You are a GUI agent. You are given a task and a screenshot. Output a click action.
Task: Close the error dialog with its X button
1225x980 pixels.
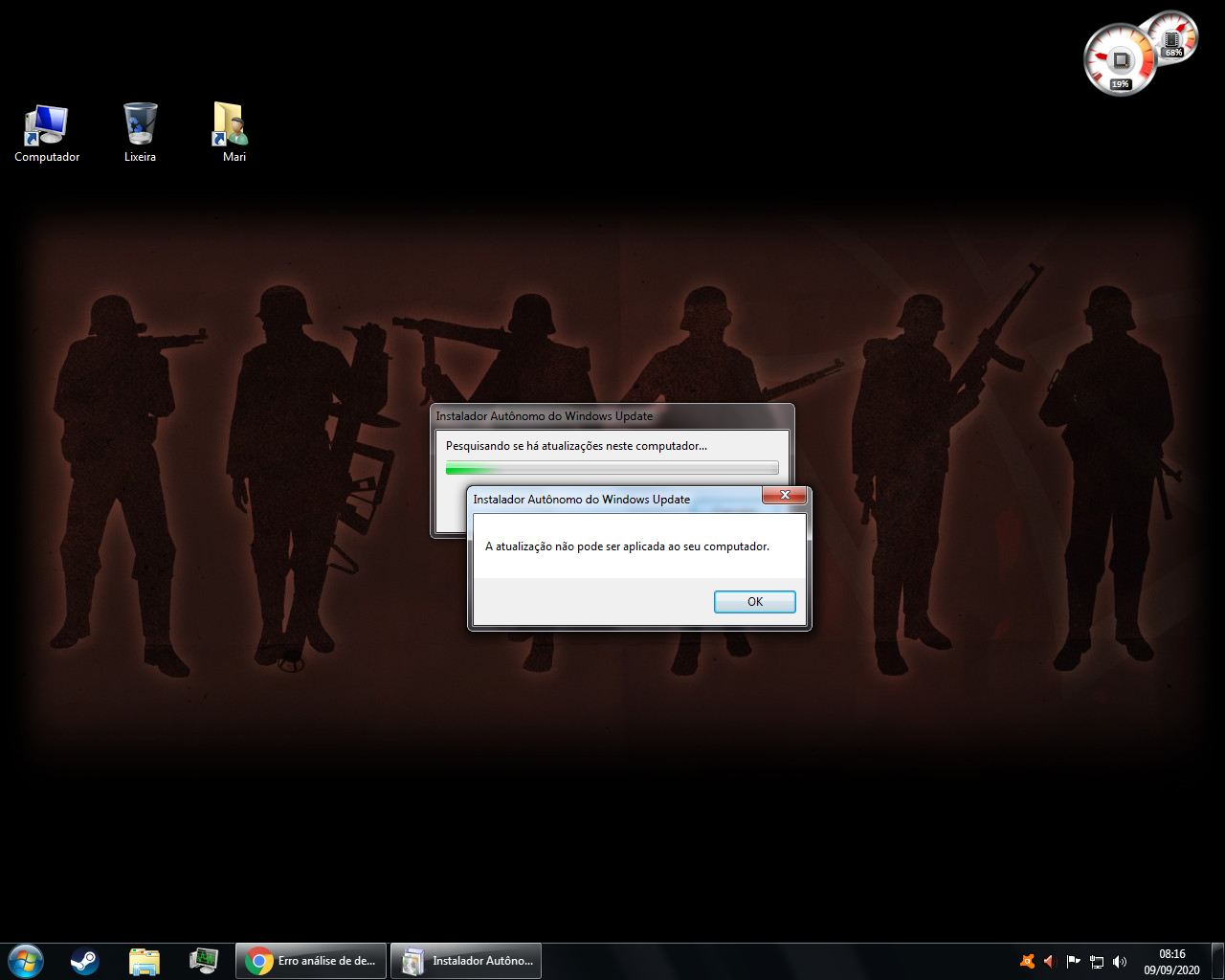click(785, 495)
